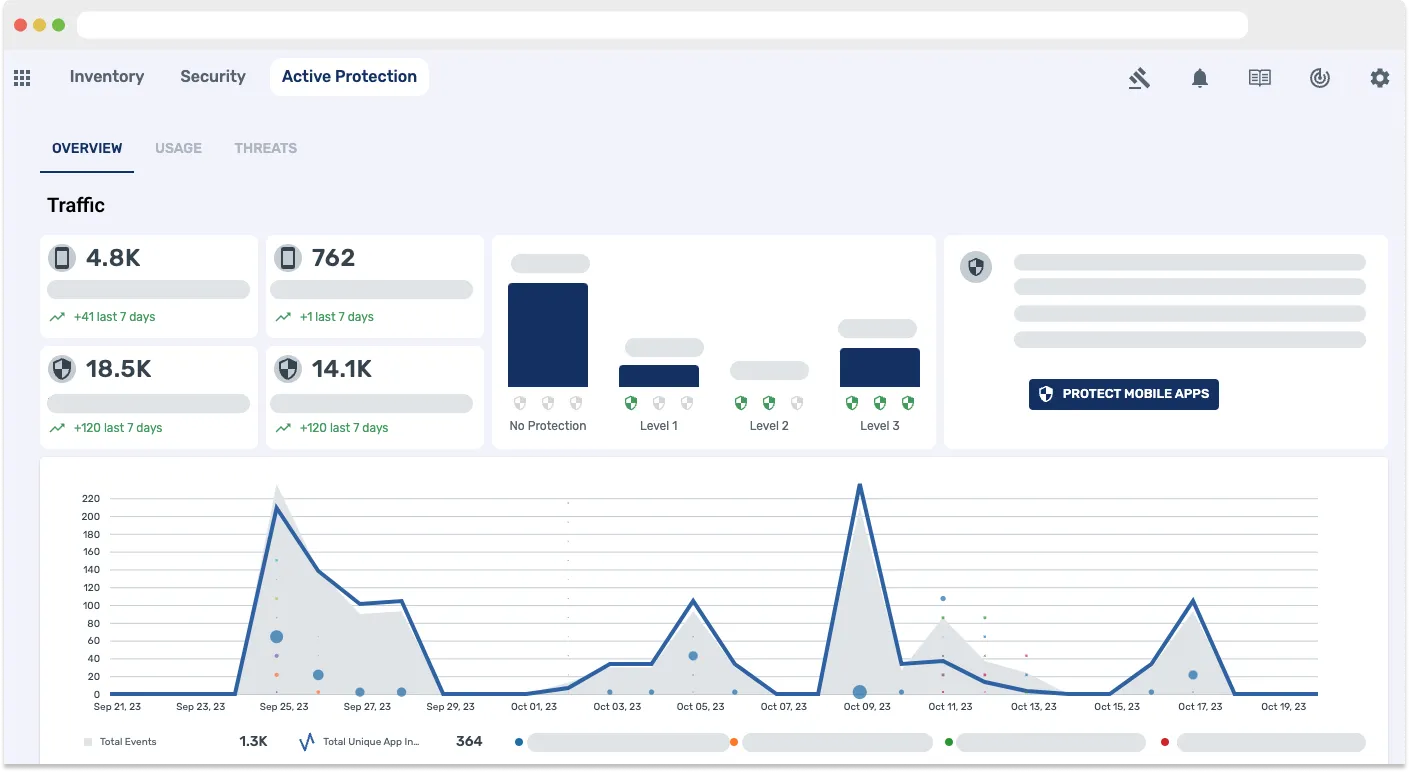The width and height of the screenshot is (1409, 772).
Task: Switch to the Usage tab
Action: click(x=178, y=148)
